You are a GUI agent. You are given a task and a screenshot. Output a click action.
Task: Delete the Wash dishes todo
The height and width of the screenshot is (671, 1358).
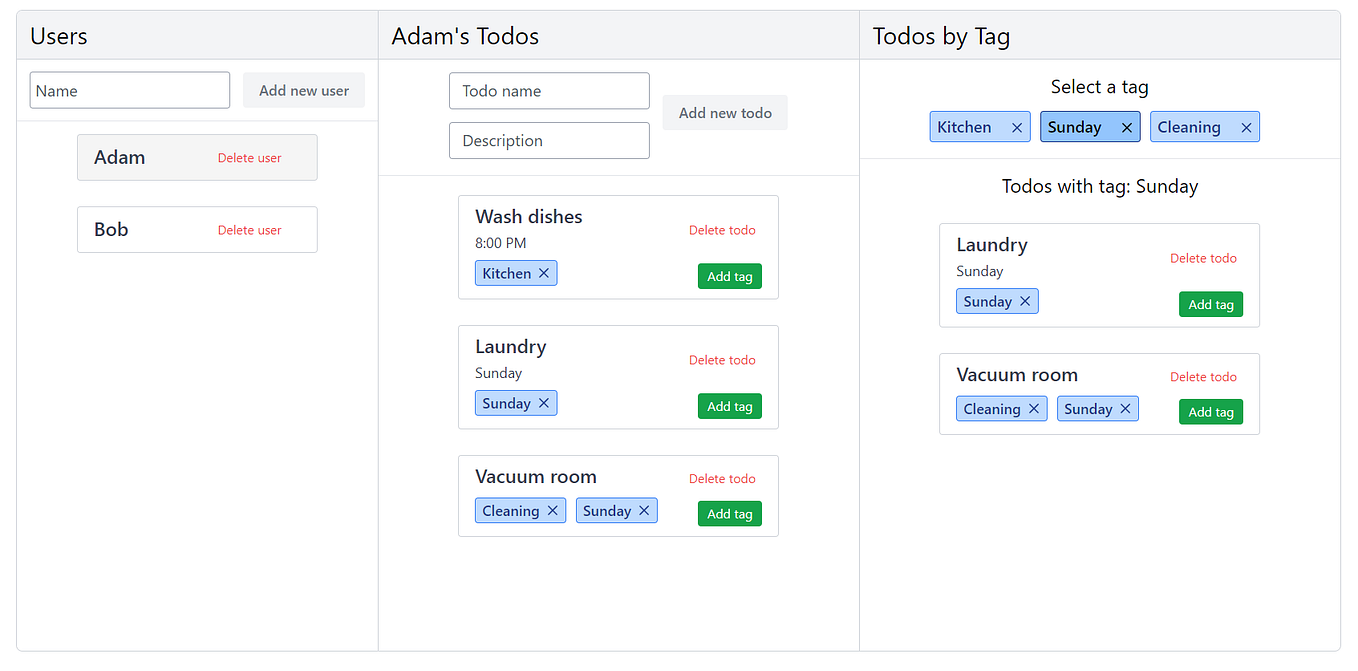[722, 230]
